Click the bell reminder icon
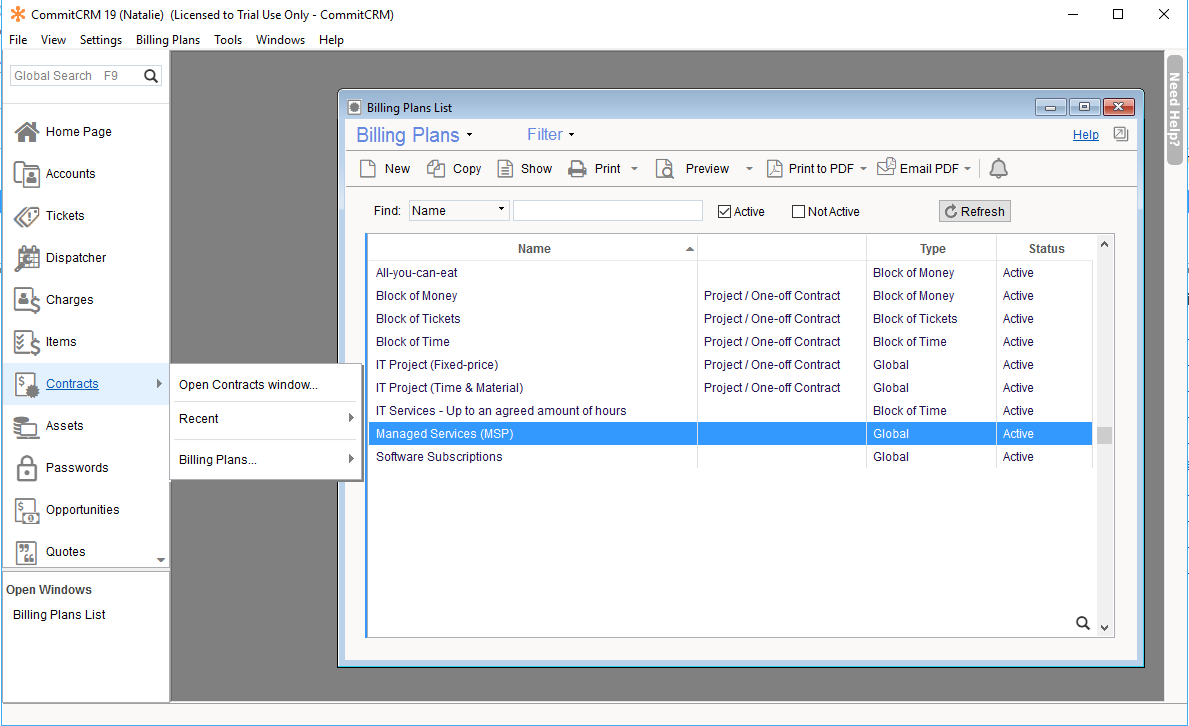This screenshot has height=726, width=1189. [998, 169]
